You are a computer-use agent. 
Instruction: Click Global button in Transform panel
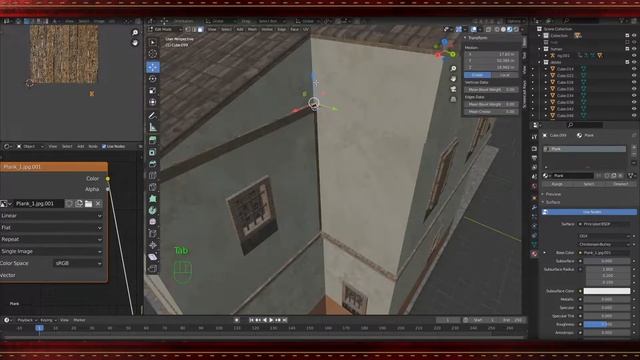click(477, 75)
